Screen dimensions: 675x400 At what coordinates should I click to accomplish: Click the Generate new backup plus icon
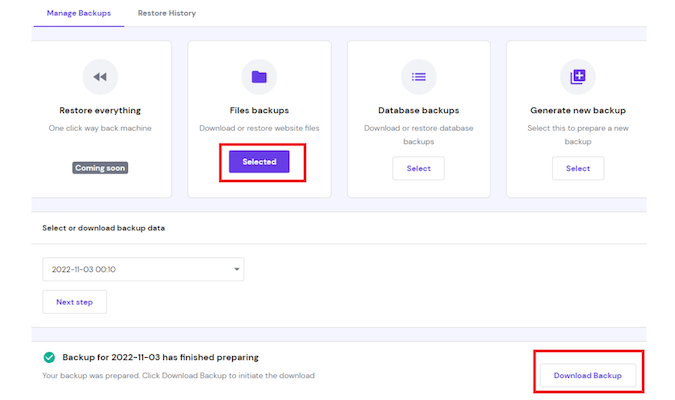tap(578, 77)
